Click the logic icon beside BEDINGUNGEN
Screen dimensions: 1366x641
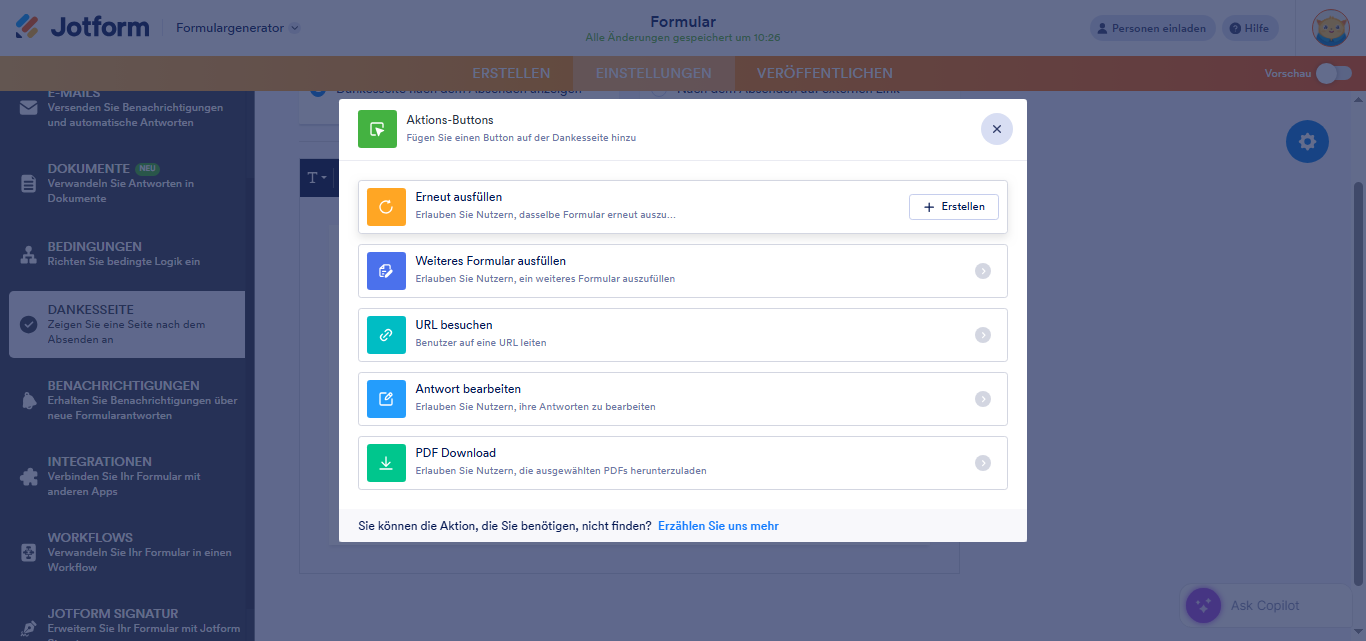click(x=29, y=255)
